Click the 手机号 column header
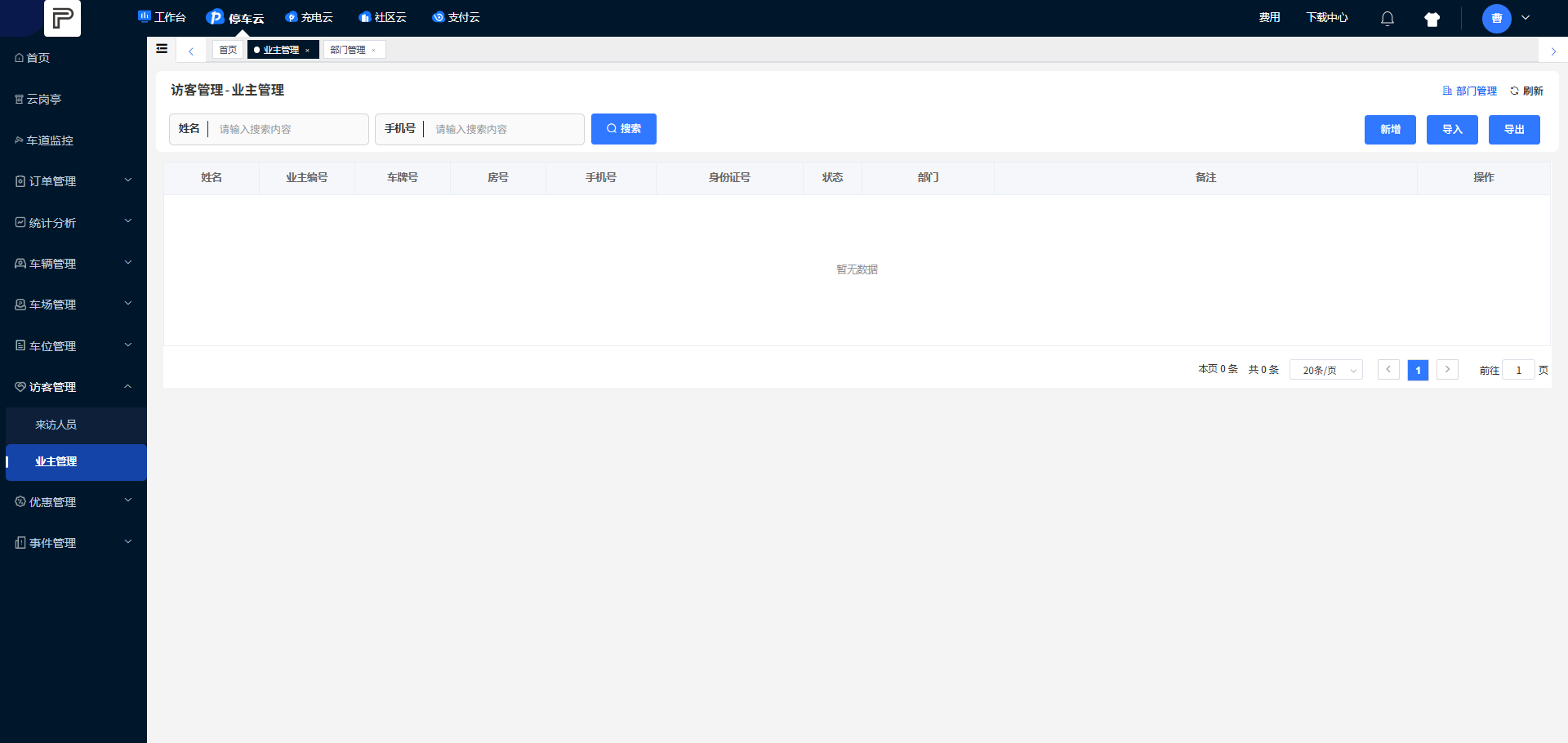The image size is (1568, 743). click(601, 177)
